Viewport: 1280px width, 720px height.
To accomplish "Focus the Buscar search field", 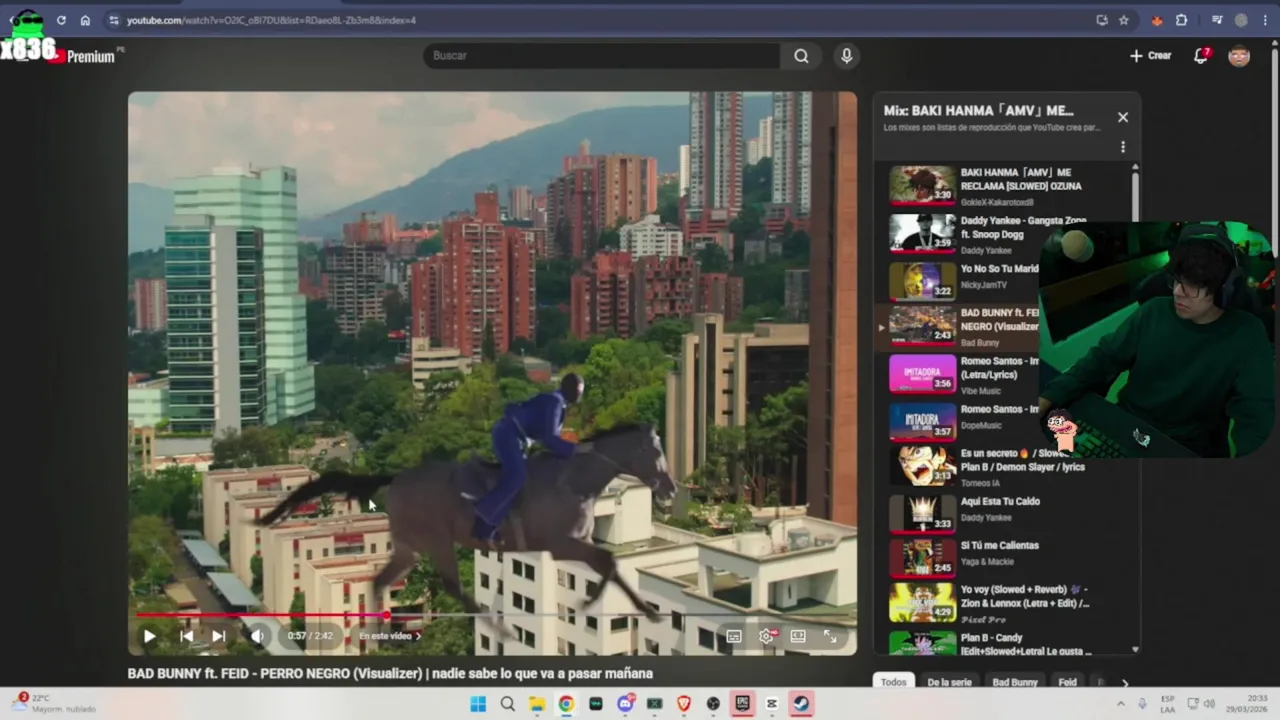I will (601, 56).
